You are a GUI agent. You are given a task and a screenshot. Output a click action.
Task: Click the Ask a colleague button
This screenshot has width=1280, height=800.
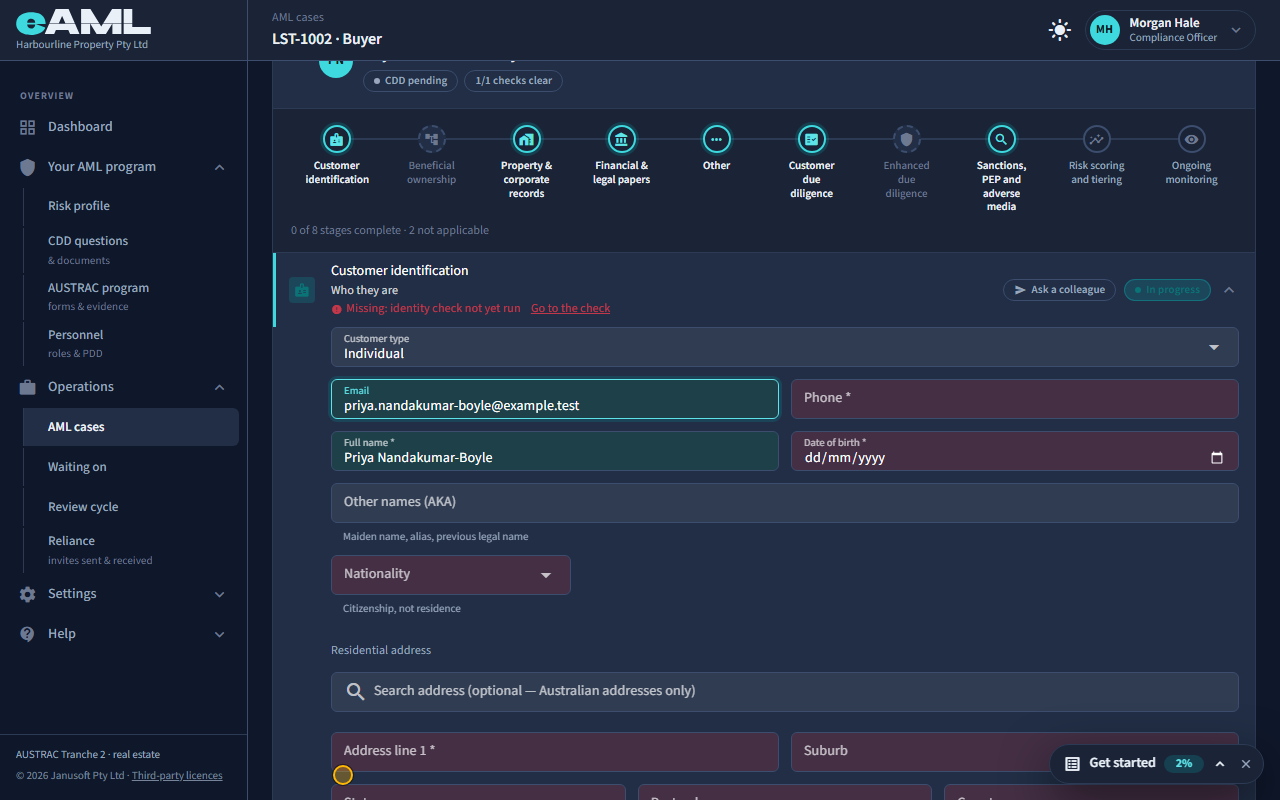[1059, 290]
